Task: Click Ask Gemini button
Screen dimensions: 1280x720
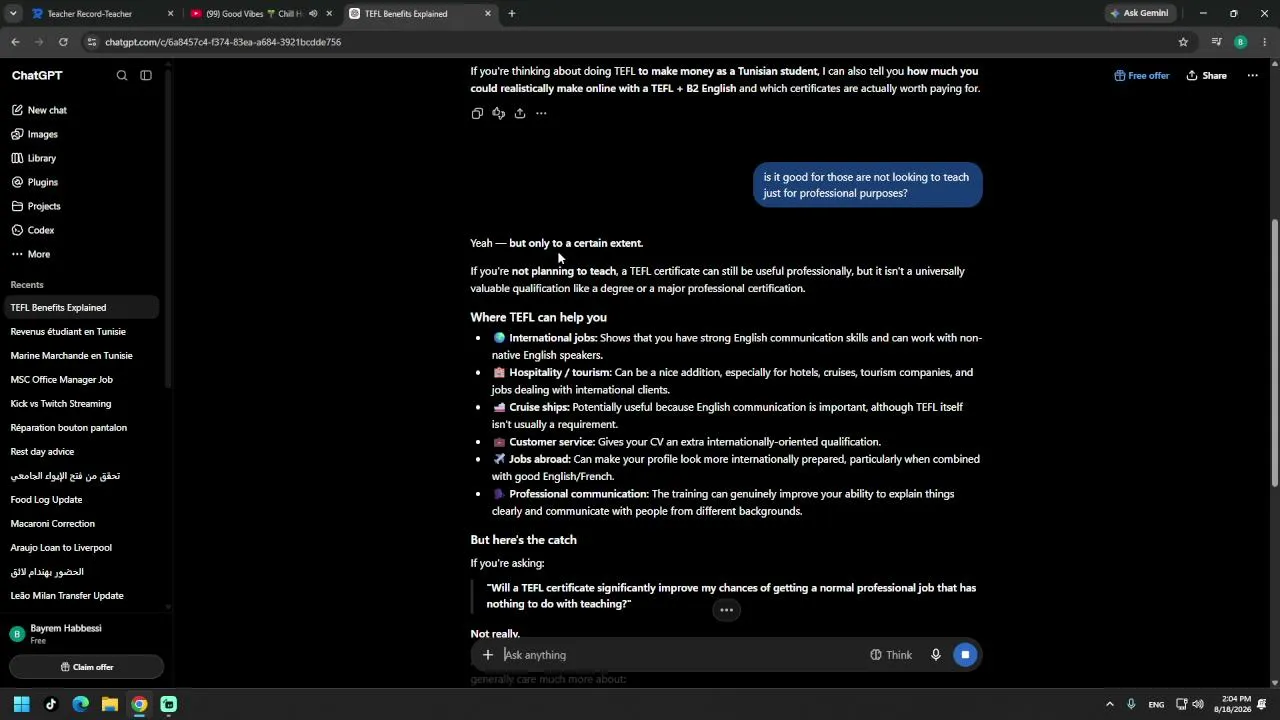Action: (1139, 14)
